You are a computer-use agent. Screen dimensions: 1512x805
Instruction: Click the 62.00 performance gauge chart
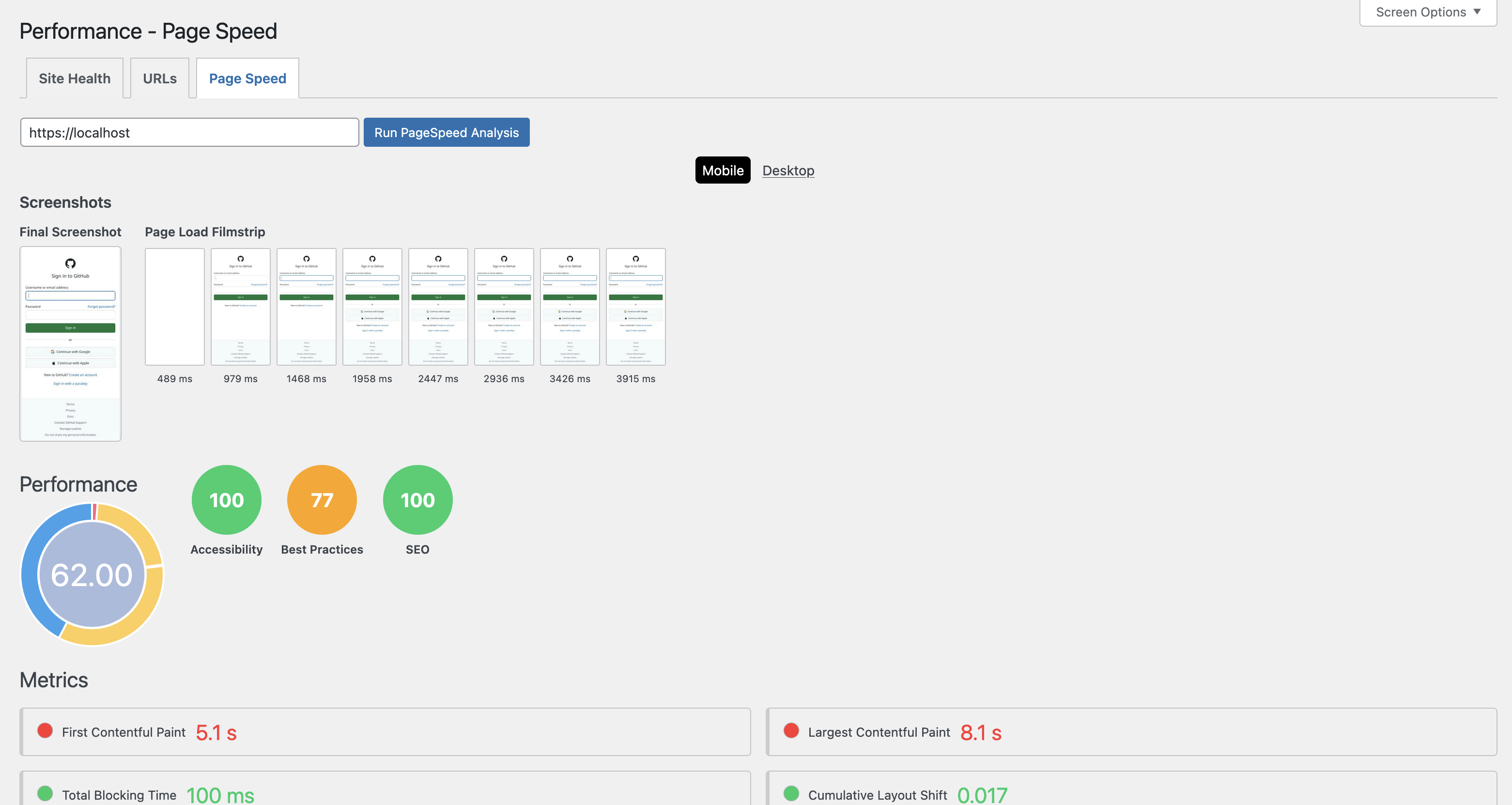coord(92,574)
